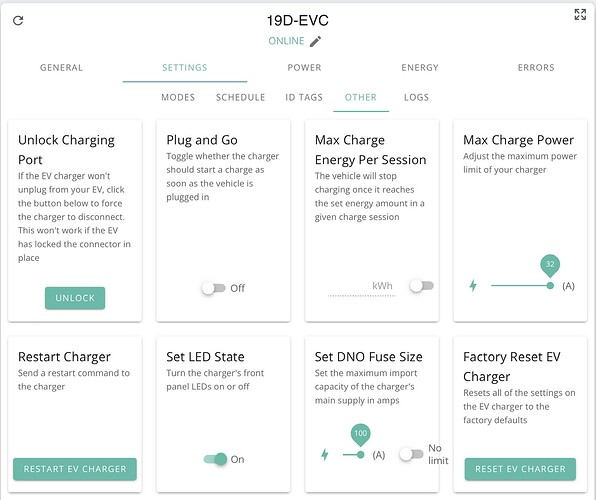This screenshot has height=500, width=596.
Task: Toggle the Plug and Go switch
Action: click(x=213, y=288)
